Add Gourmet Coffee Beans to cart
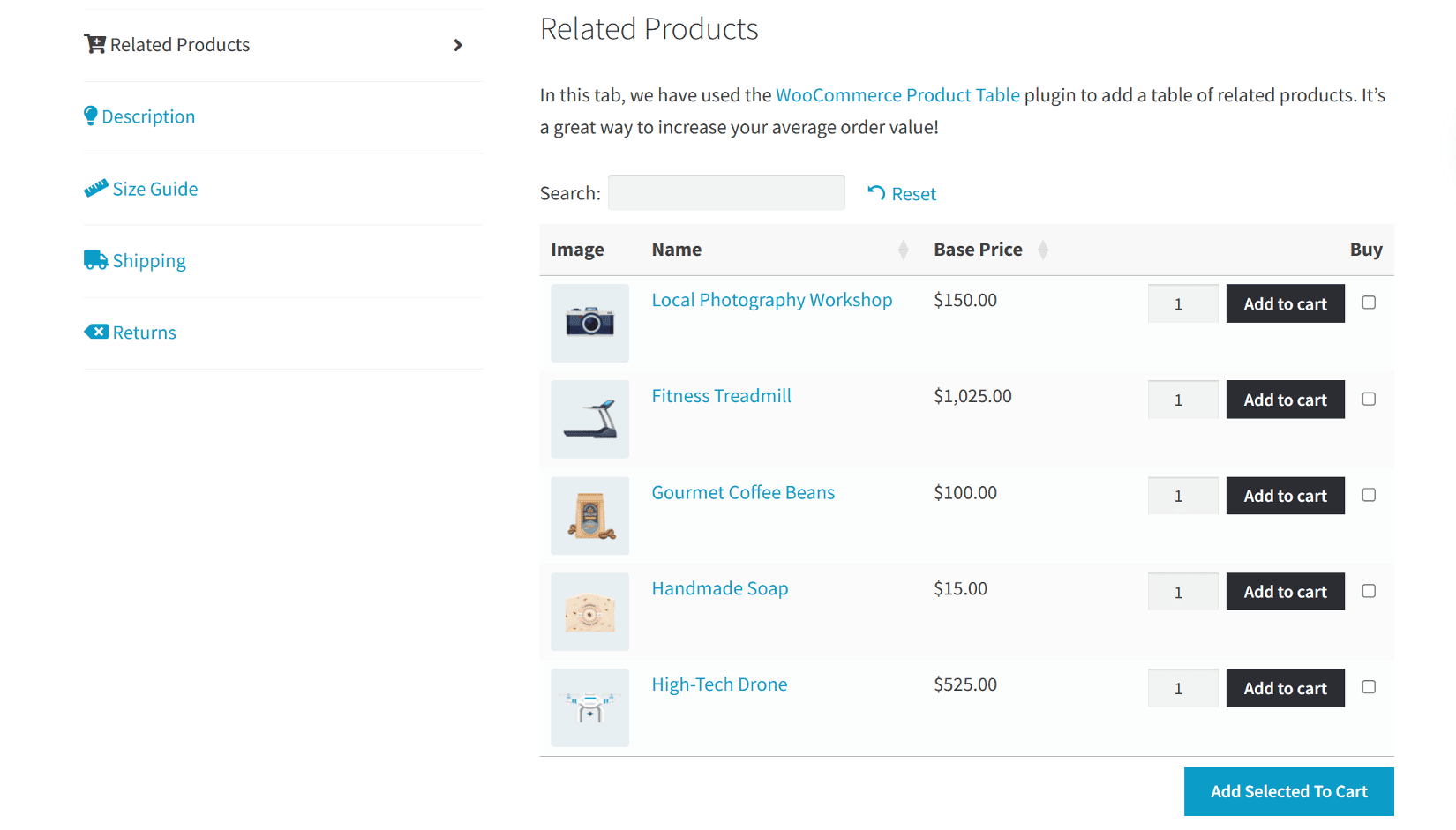Viewport: 1456px width, 830px height. pyautogui.click(x=1285, y=495)
